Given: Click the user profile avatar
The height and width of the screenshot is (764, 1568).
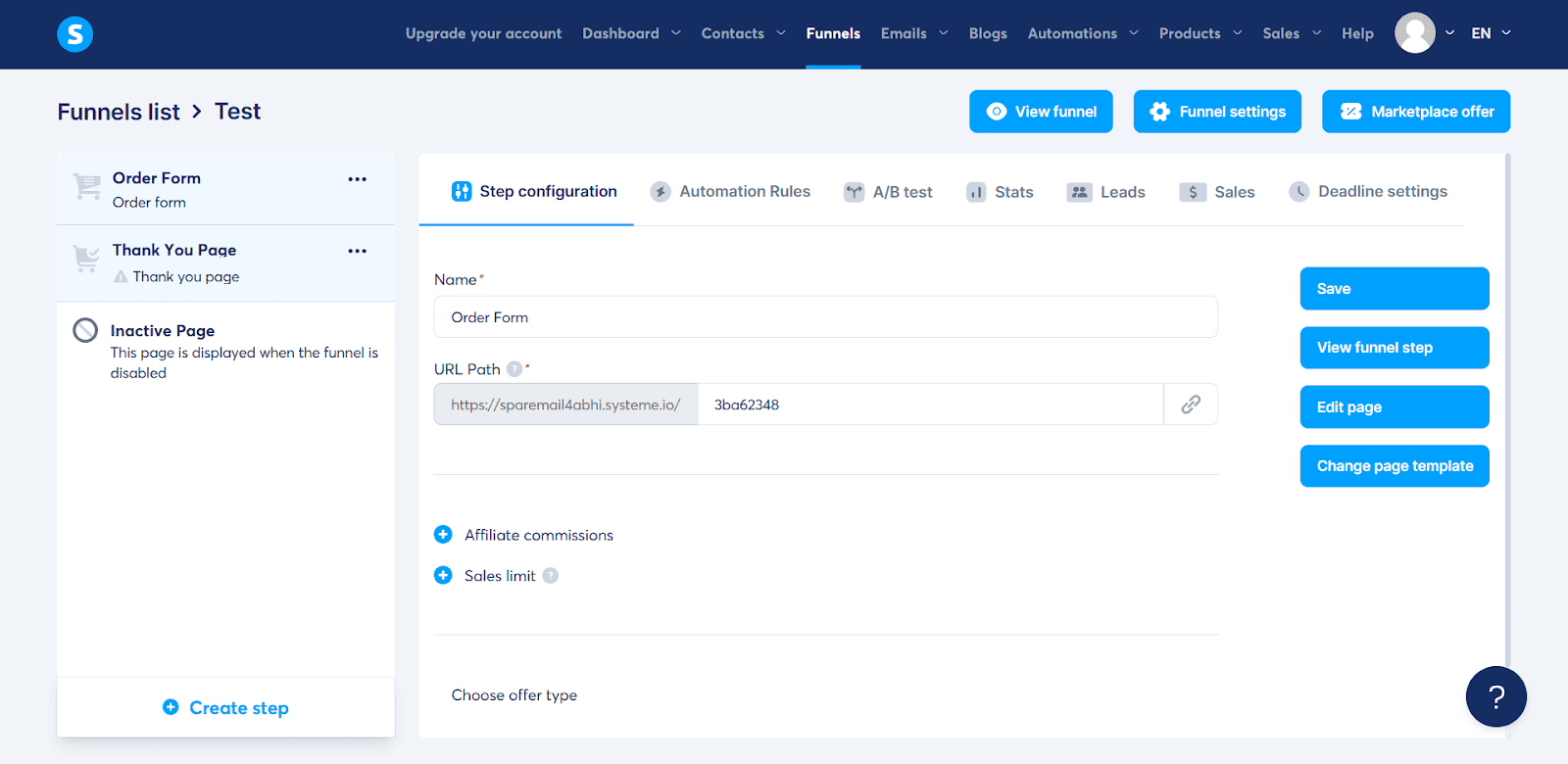Looking at the screenshot, I should 1414,33.
